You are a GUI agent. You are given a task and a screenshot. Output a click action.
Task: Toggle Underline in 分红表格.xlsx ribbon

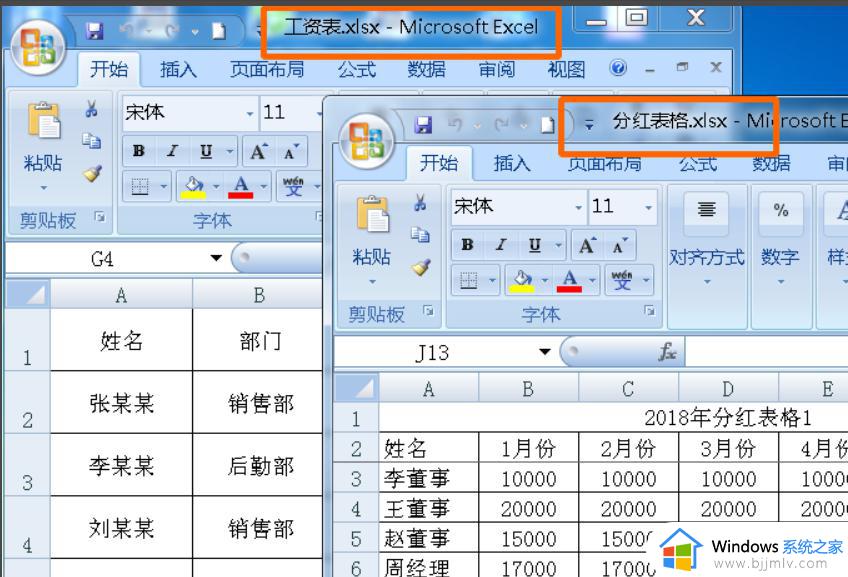(534, 245)
